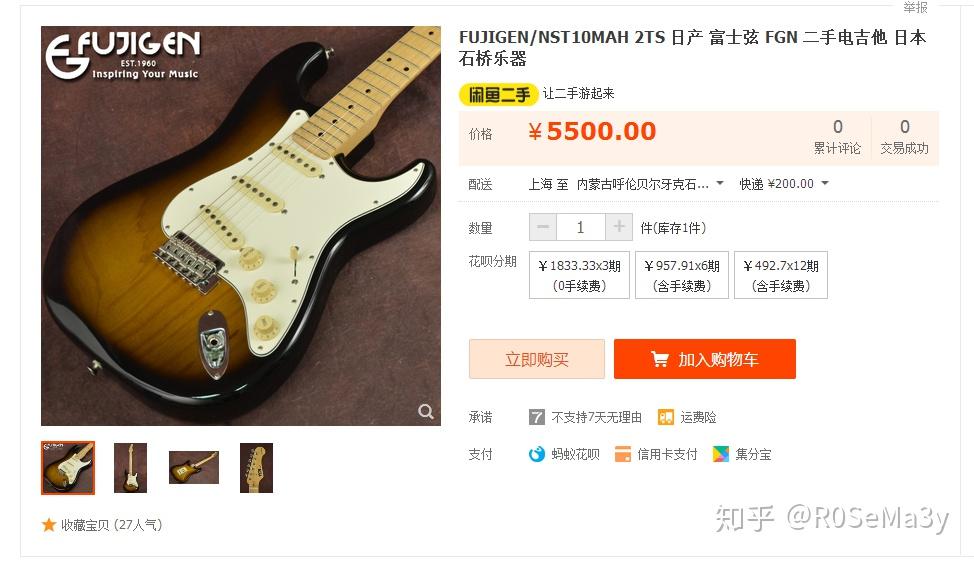The width and height of the screenshot is (974, 562).
Task: Decrease quantity with the minus button
Action: point(543,227)
